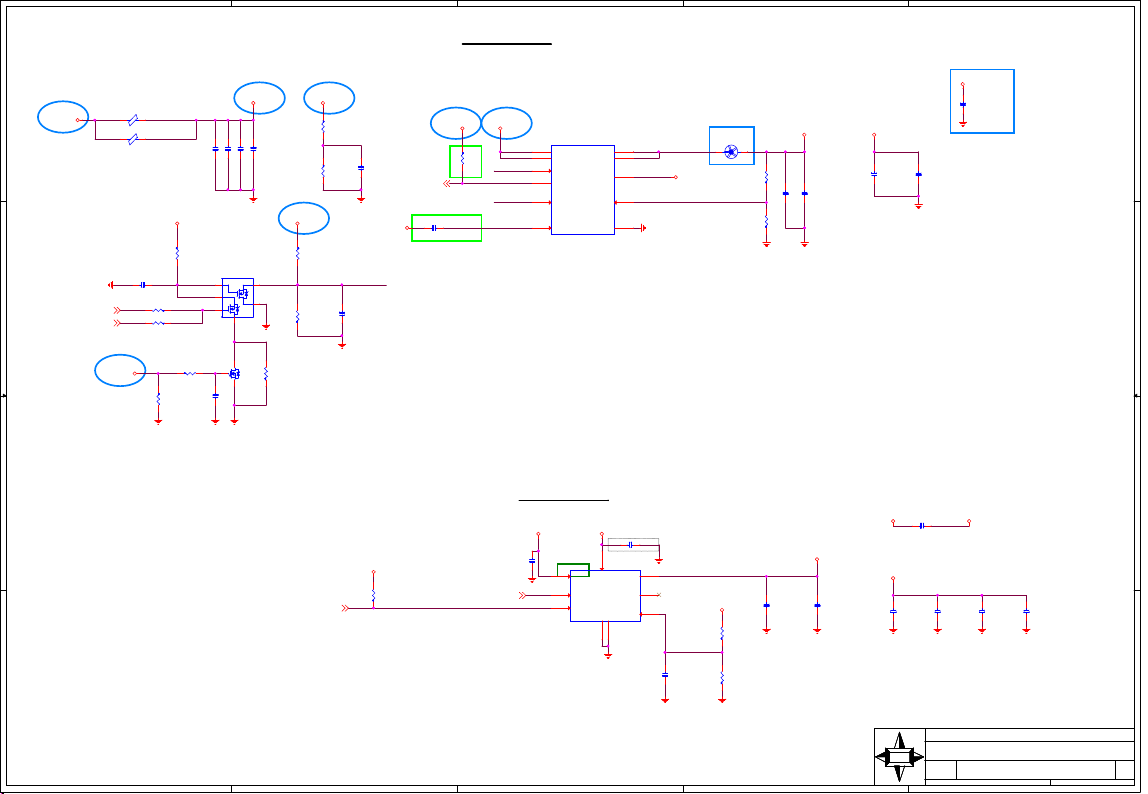1148x794 pixels.
Task: Select the standalone capacitor between two terminals, lower right
Action: pos(922,526)
